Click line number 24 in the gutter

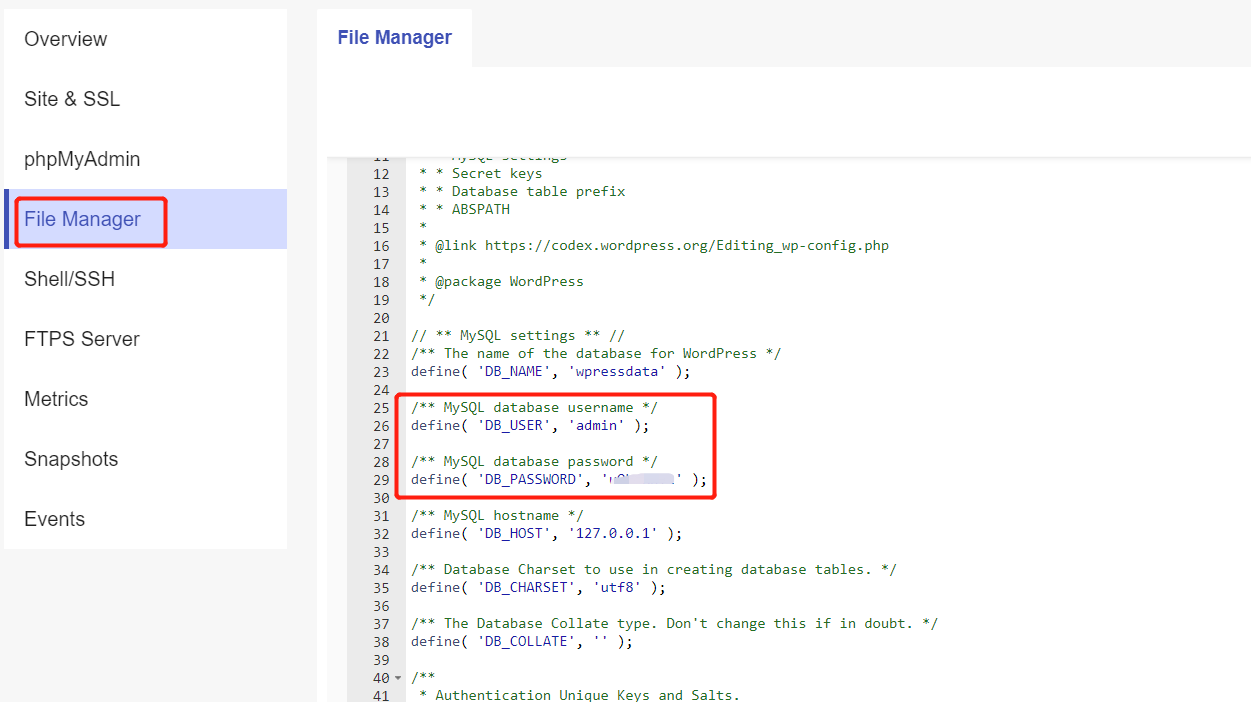pyautogui.click(x=381, y=390)
